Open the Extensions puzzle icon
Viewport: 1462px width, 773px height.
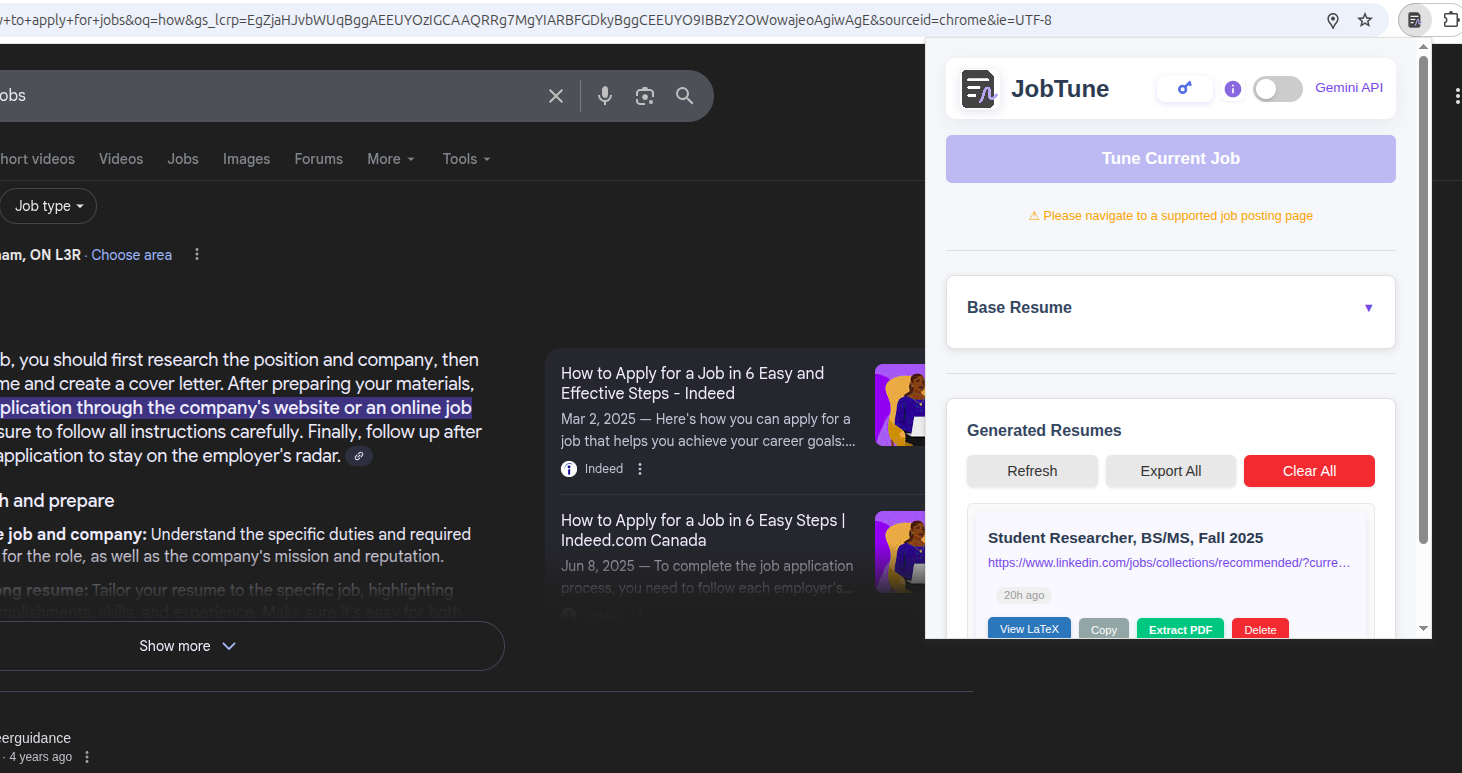[x=1451, y=20]
